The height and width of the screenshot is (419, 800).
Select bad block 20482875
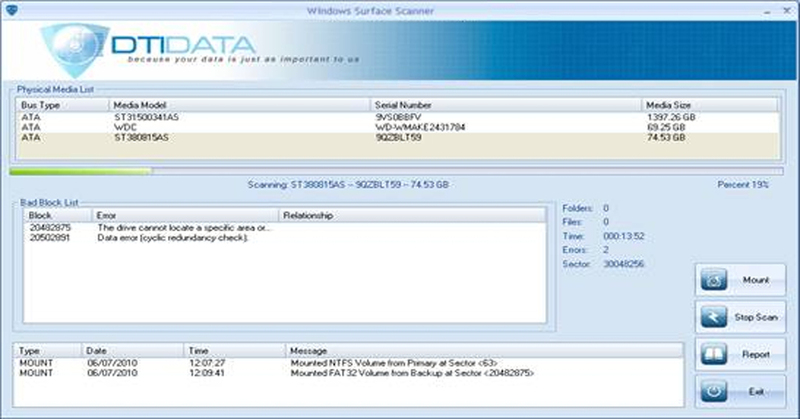pos(50,228)
